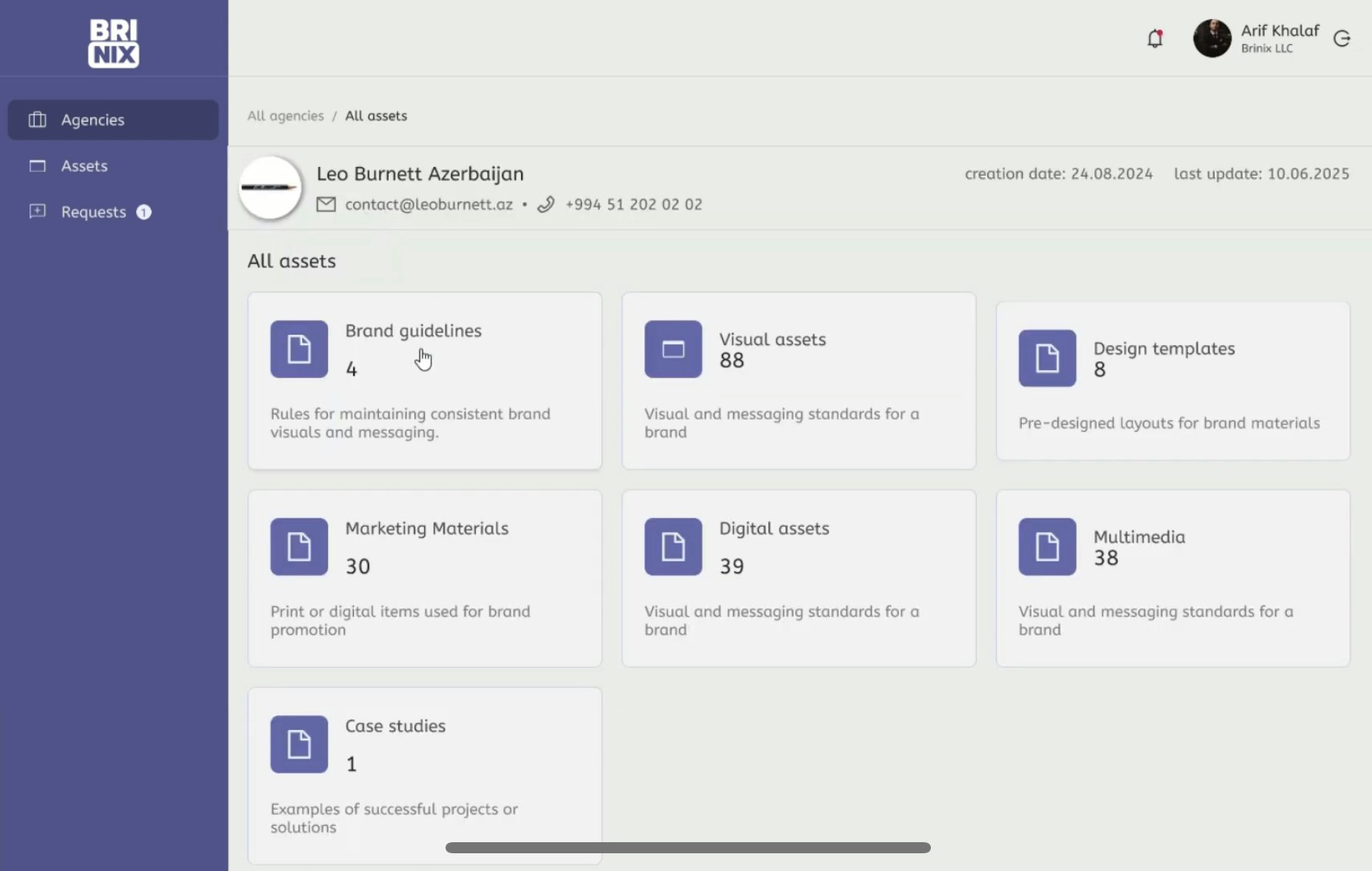This screenshot has width=1372, height=871.
Task: Click the All assets breadcrumb
Action: pyautogui.click(x=376, y=116)
